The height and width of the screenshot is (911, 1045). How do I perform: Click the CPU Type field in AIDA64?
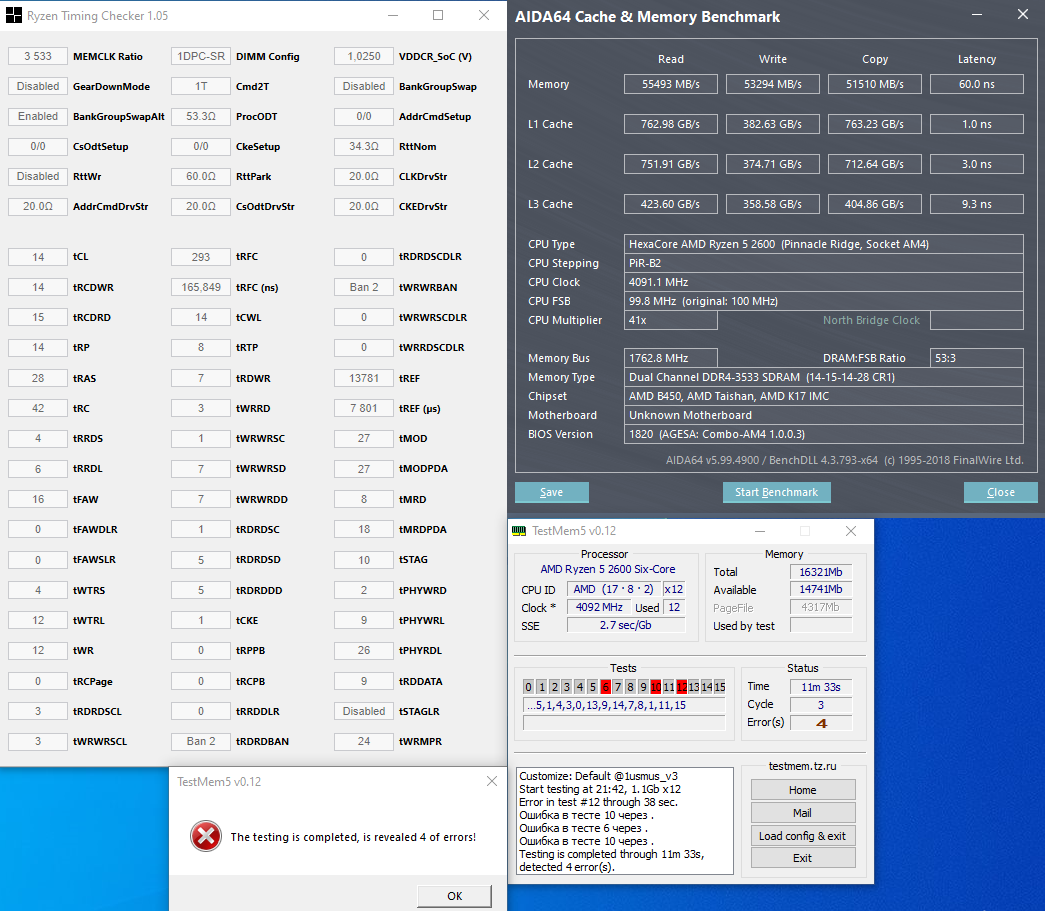824,244
